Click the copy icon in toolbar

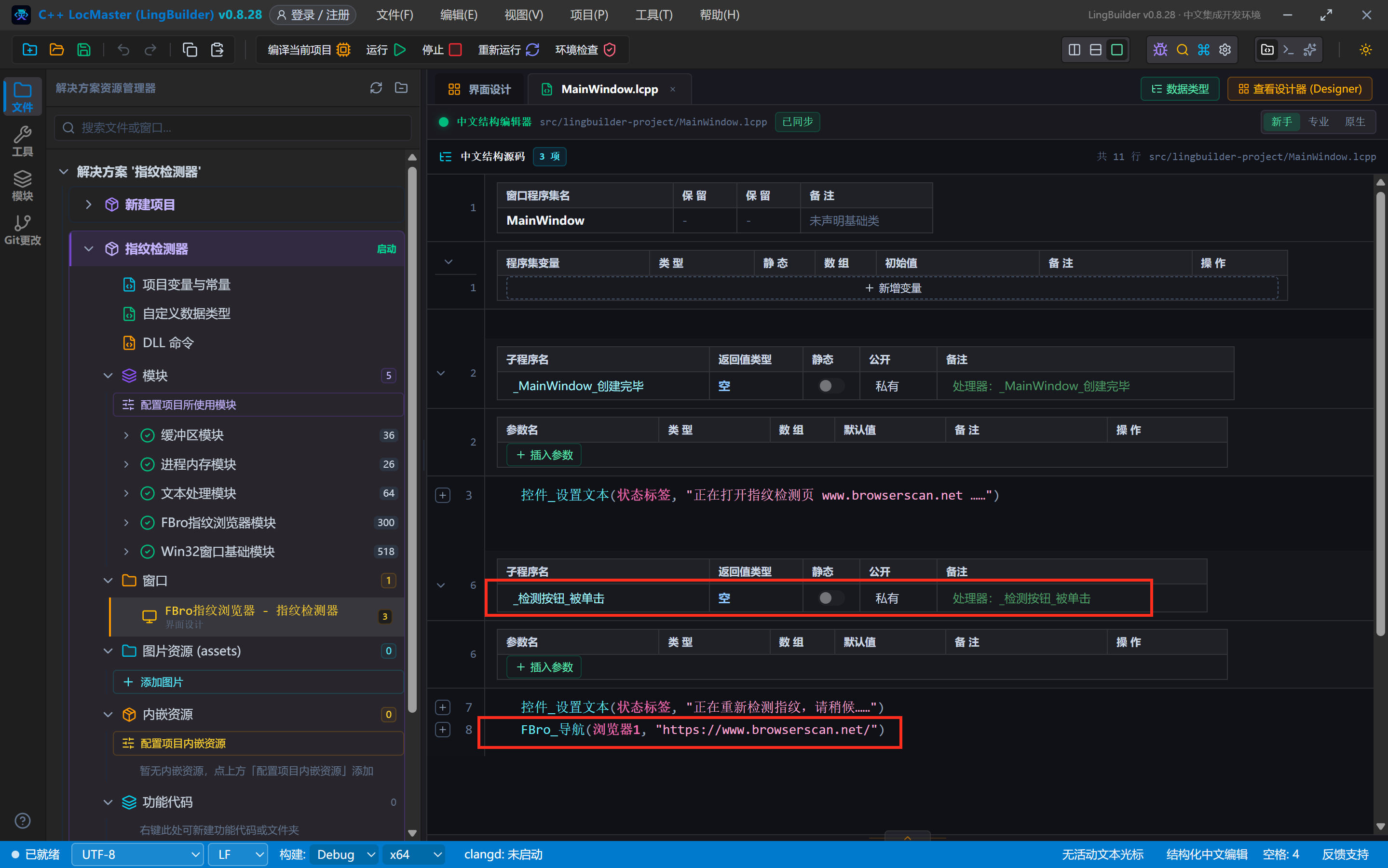pyautogui.click(x=190, y=50)
